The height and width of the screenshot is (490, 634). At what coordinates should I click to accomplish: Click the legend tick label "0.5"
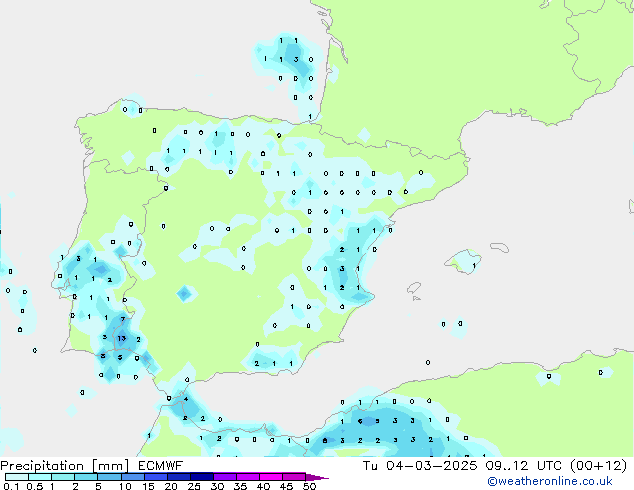(x=34, y=486)
